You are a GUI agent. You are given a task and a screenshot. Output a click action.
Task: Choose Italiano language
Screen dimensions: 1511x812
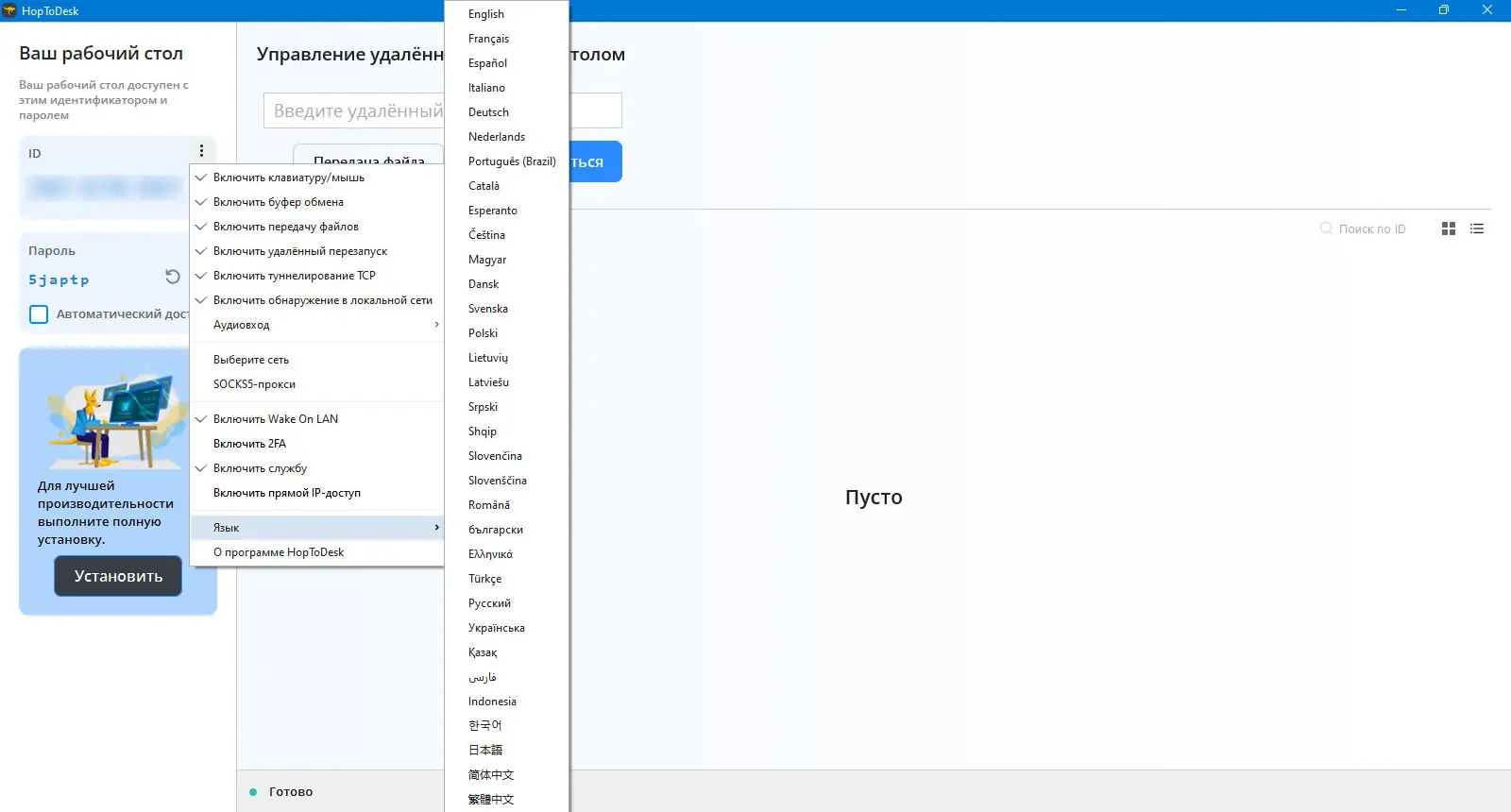tap(507, 88)
